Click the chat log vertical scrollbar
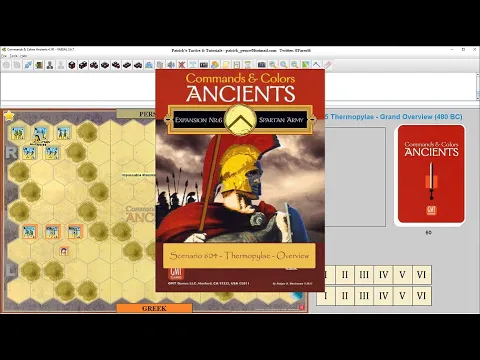This screenshot has width=480, height=360. pyautogui.click(x=477, y=86)
